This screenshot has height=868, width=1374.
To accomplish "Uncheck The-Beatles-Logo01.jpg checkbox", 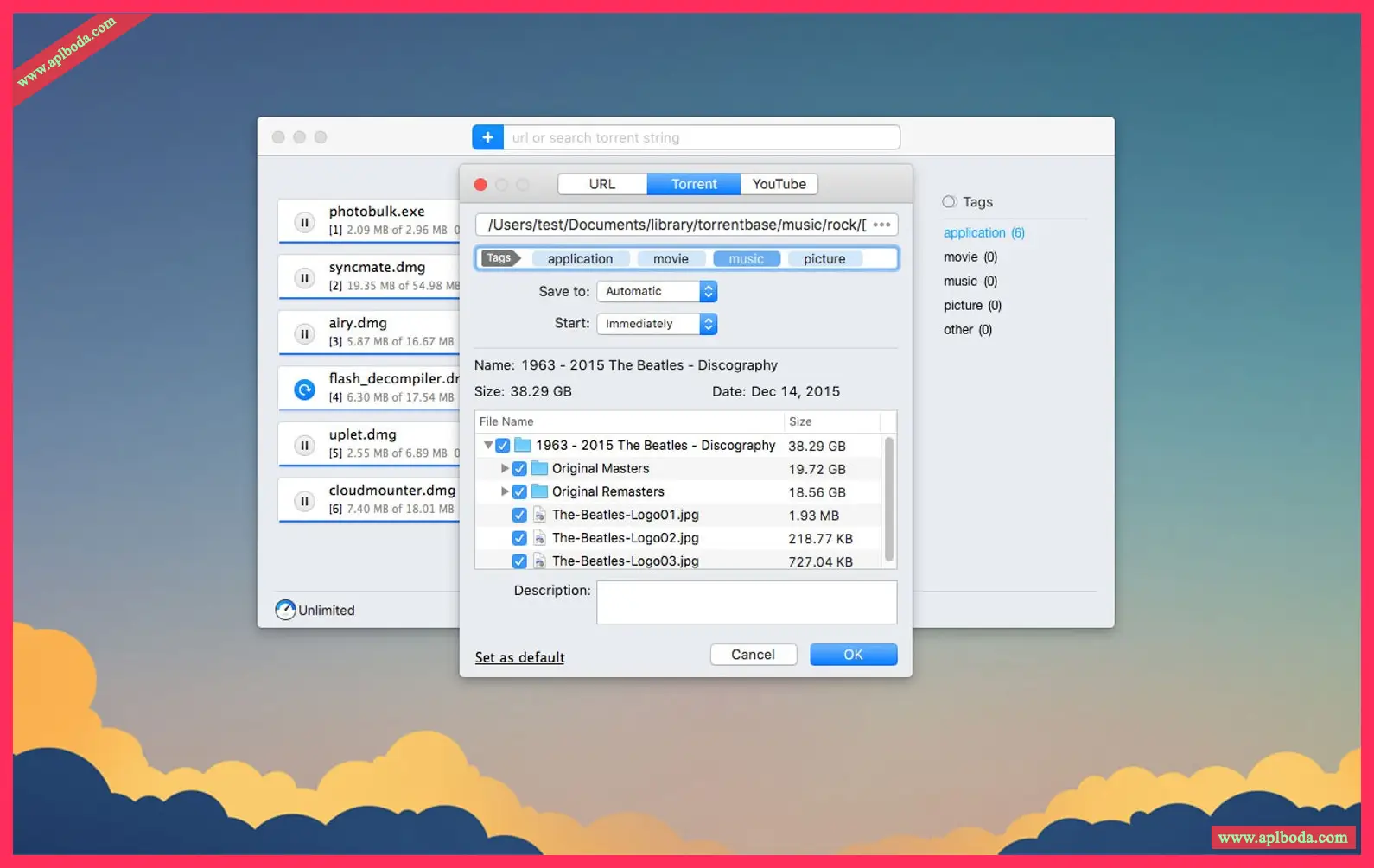I will pos(519,515).
